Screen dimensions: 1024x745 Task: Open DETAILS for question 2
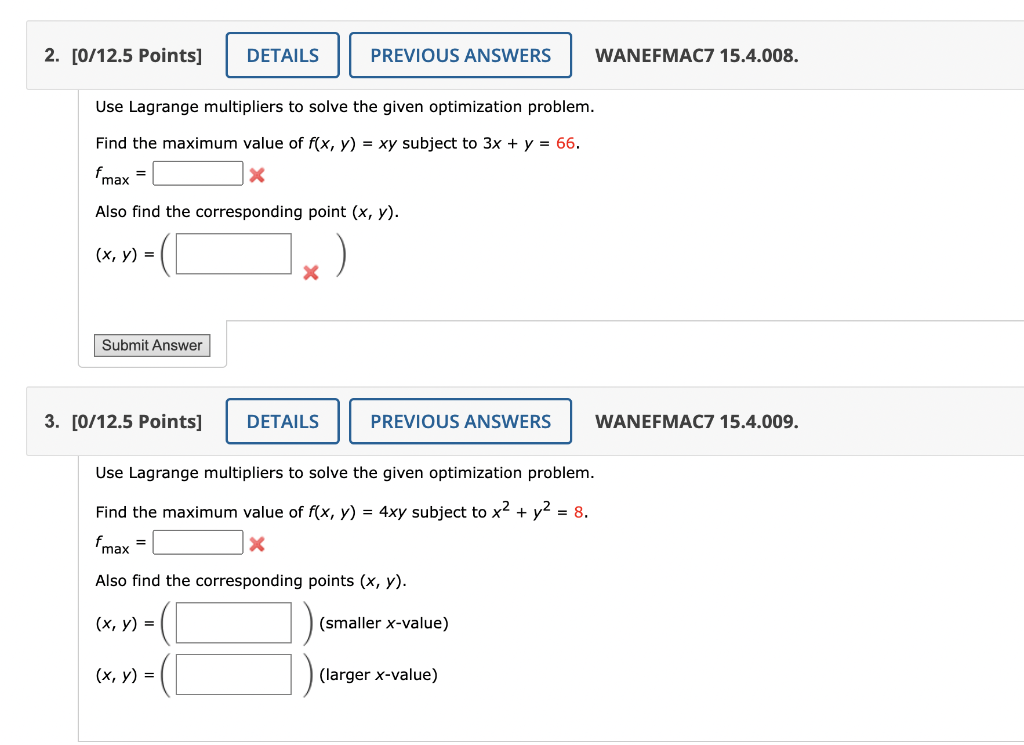[282, 55]
